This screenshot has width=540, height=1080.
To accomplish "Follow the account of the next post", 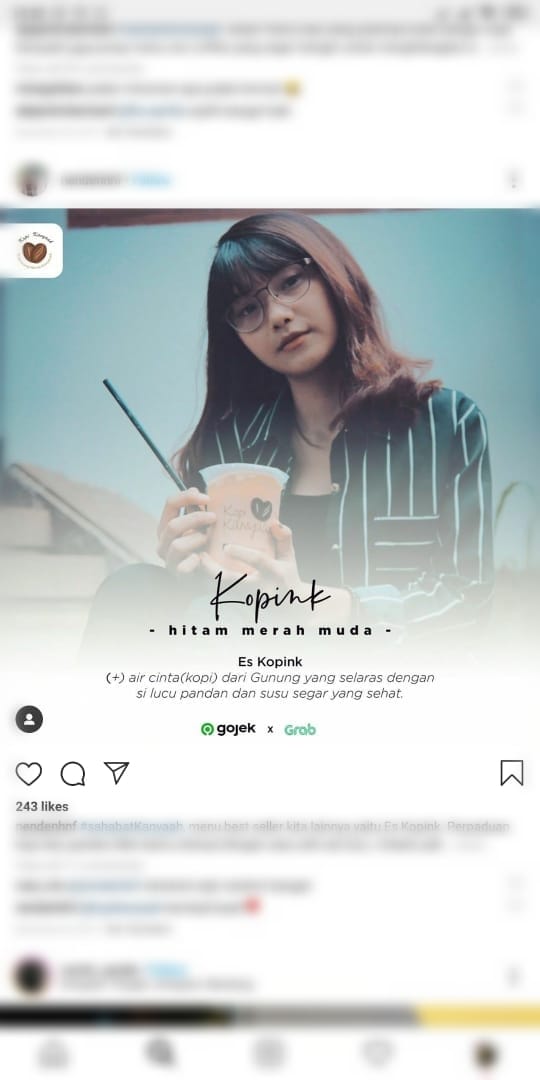I will pos(167,970).
